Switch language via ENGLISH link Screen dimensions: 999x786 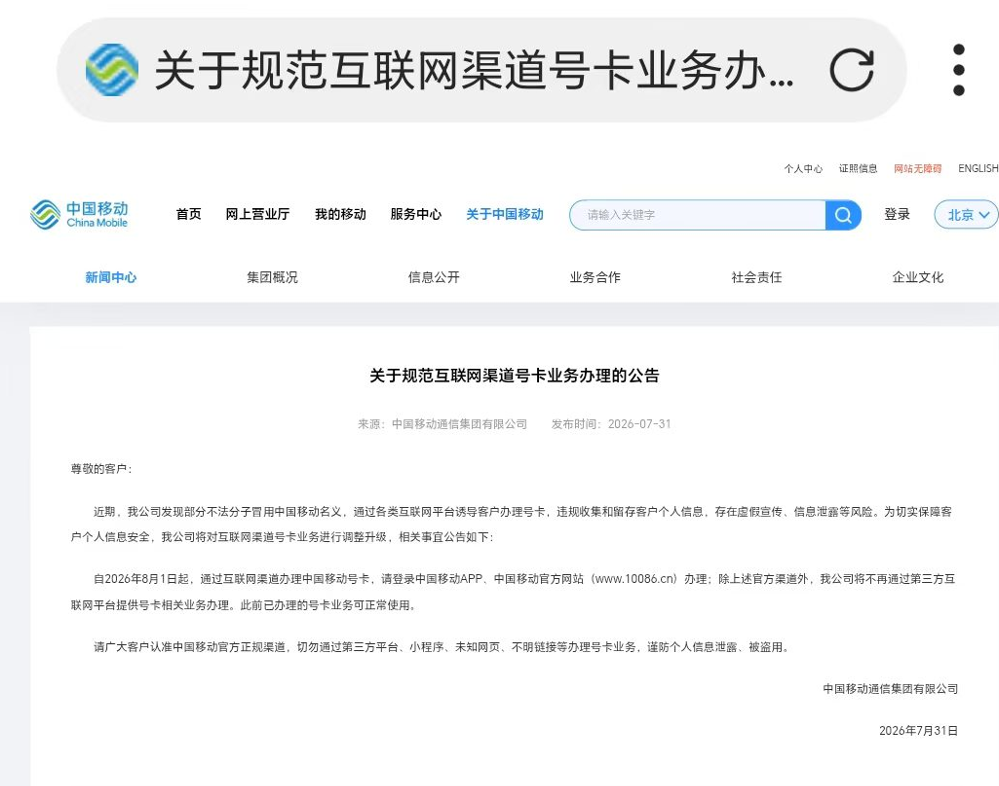[978, 168]
